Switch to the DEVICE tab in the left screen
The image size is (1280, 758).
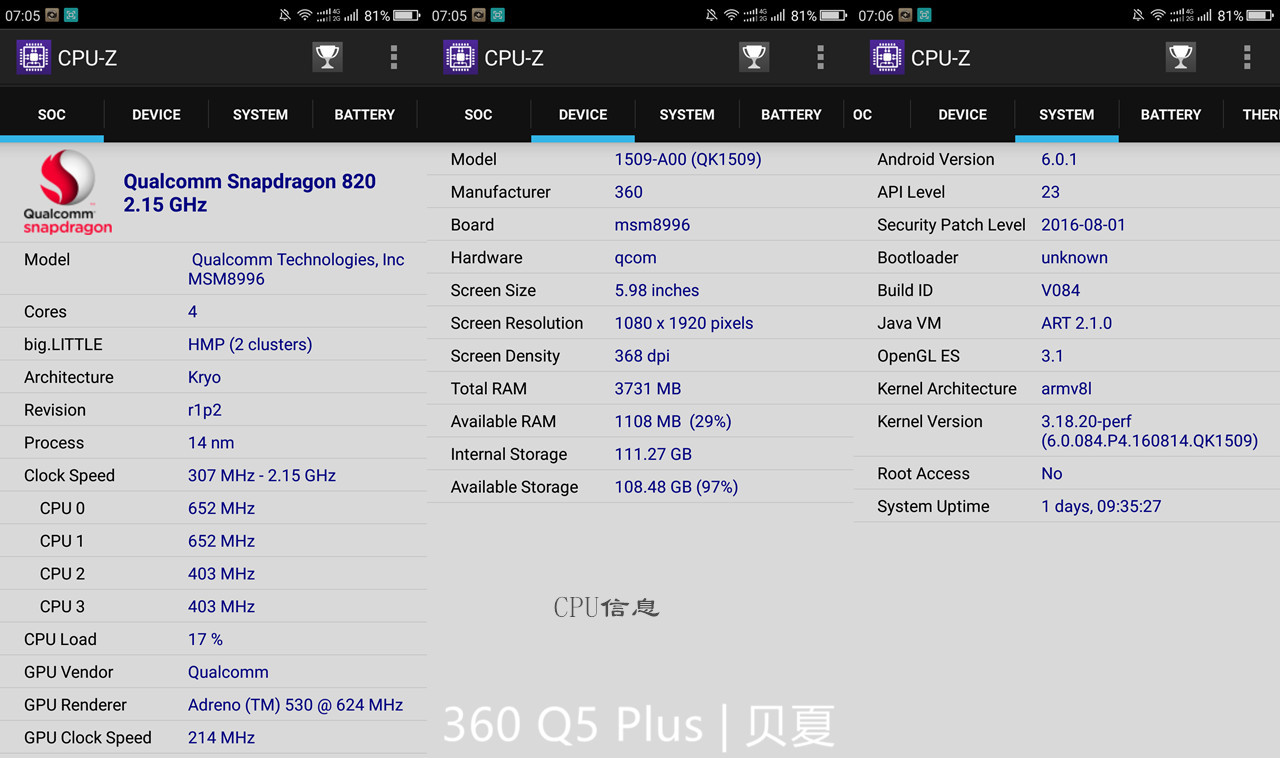tap(156, 114)
